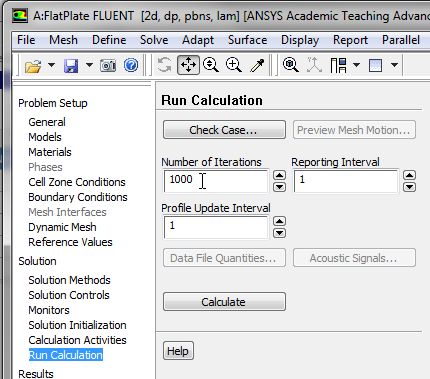430x379 pixels.
Task: Increase Number of Iterations with up arrow
Action: point(279,175)
